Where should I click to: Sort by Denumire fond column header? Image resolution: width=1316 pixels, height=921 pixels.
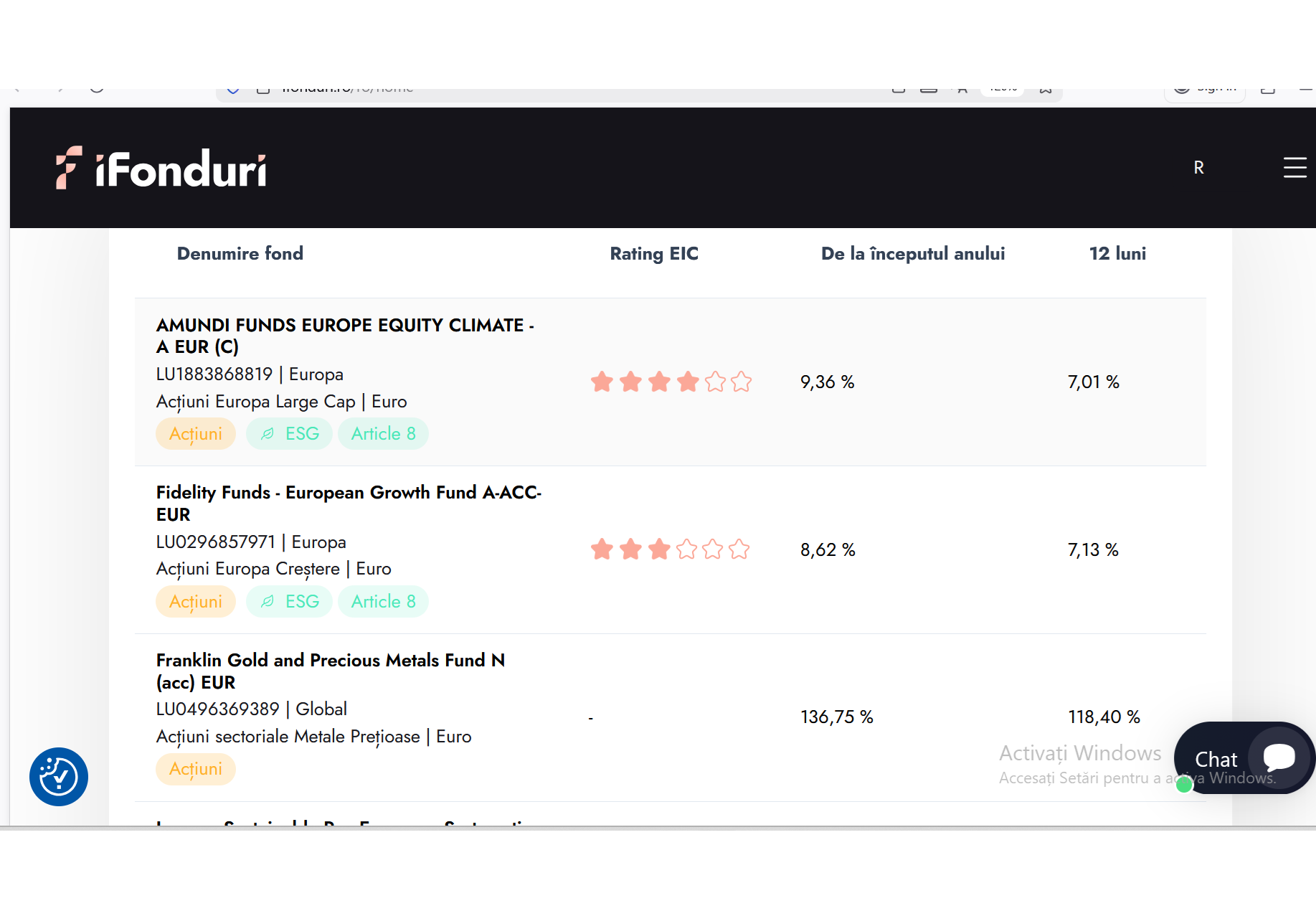240,253
